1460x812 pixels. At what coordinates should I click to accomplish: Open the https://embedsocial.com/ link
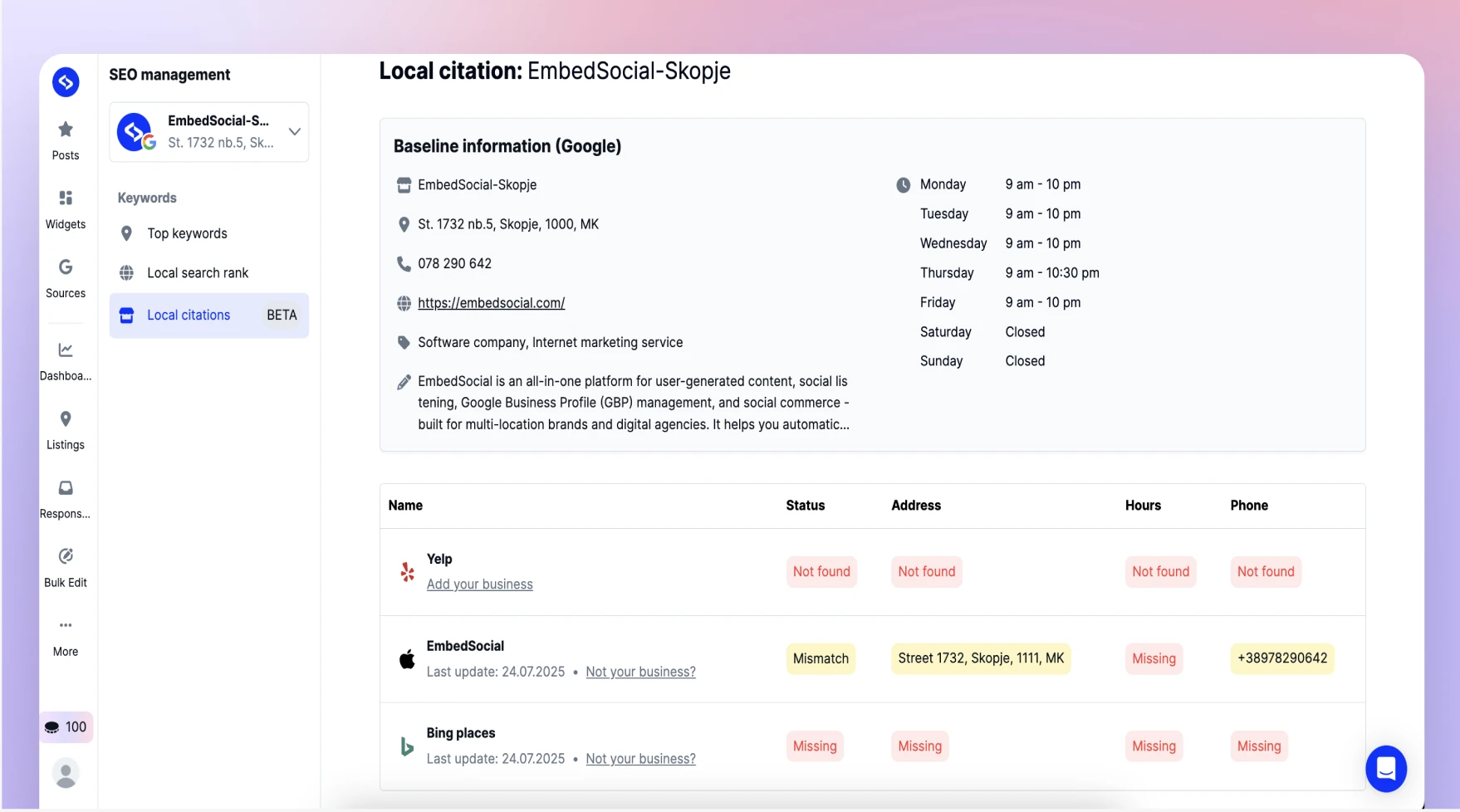(491, 303)
